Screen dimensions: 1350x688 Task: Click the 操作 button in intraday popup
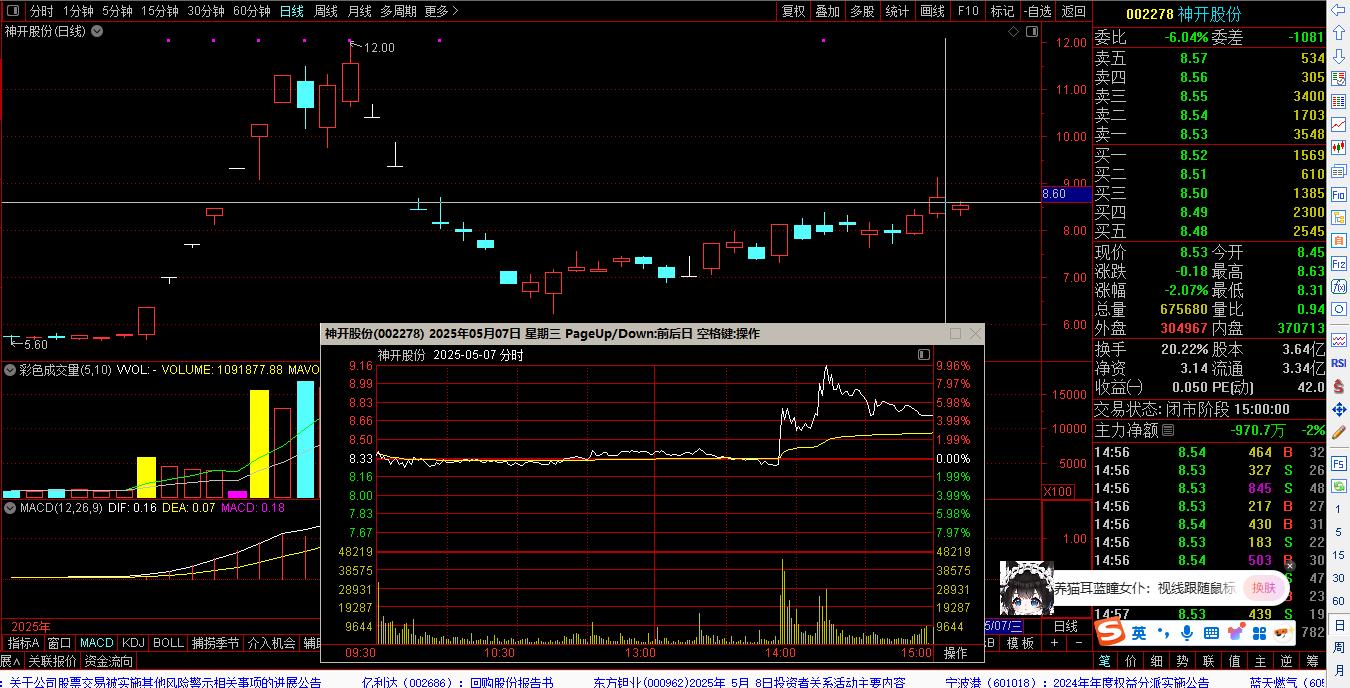point(956,653)
